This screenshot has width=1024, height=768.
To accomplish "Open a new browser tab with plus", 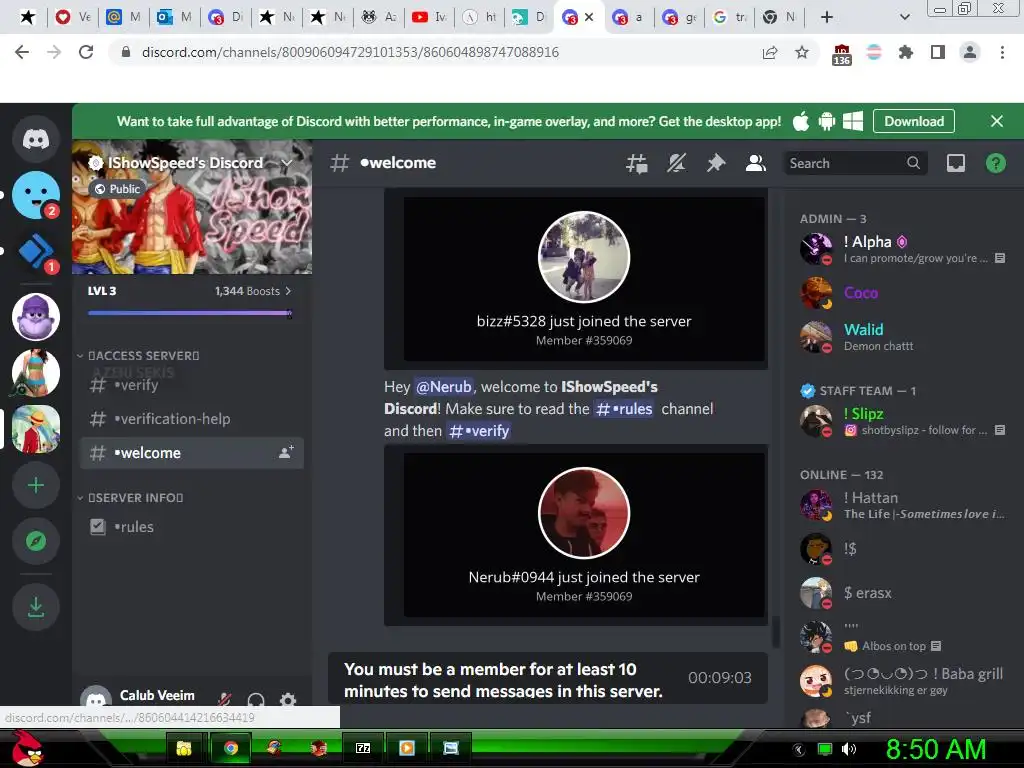I will tap(827, 17).
